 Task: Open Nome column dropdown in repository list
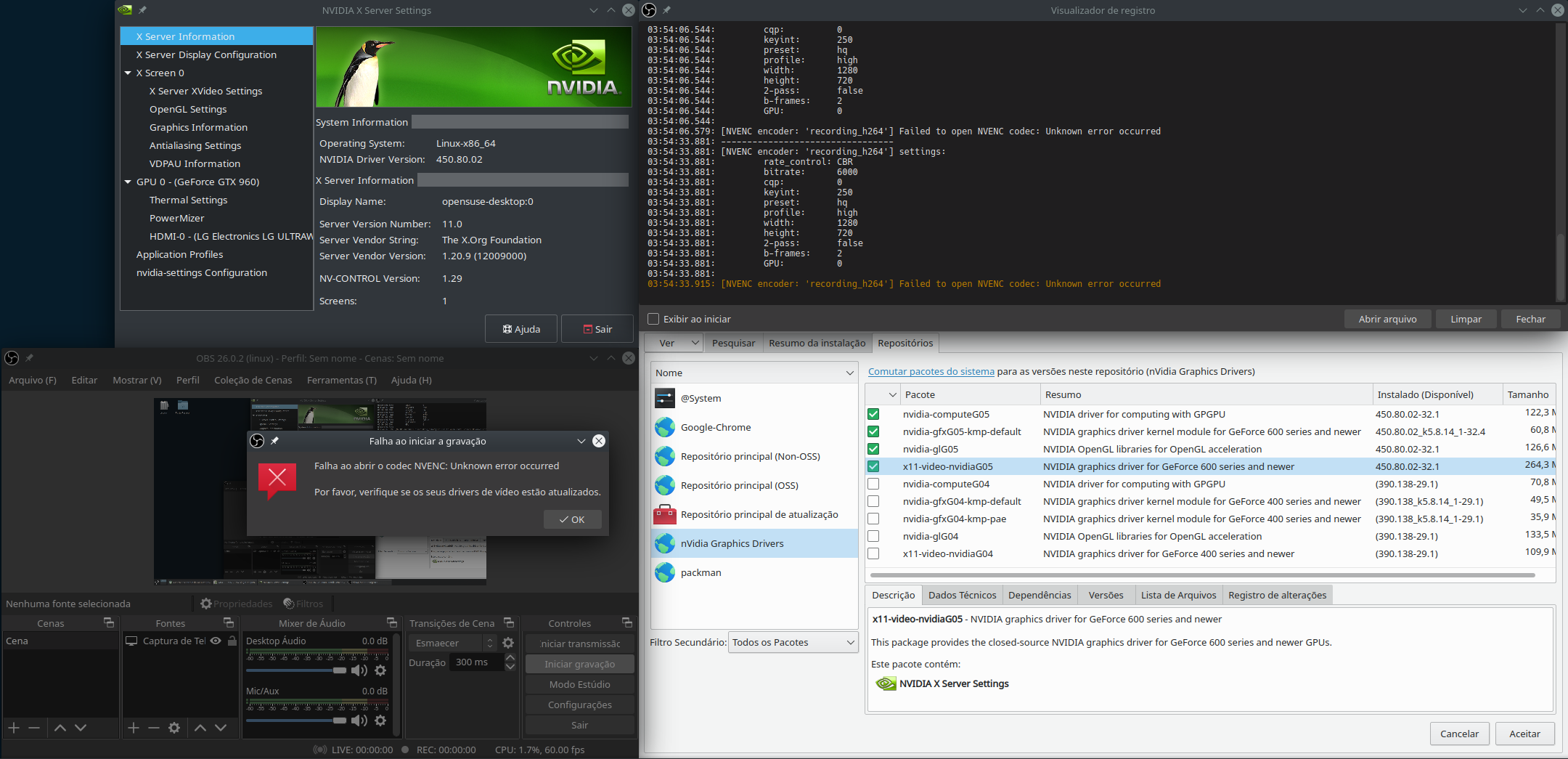pyautogui.click(x=849, y=373)
